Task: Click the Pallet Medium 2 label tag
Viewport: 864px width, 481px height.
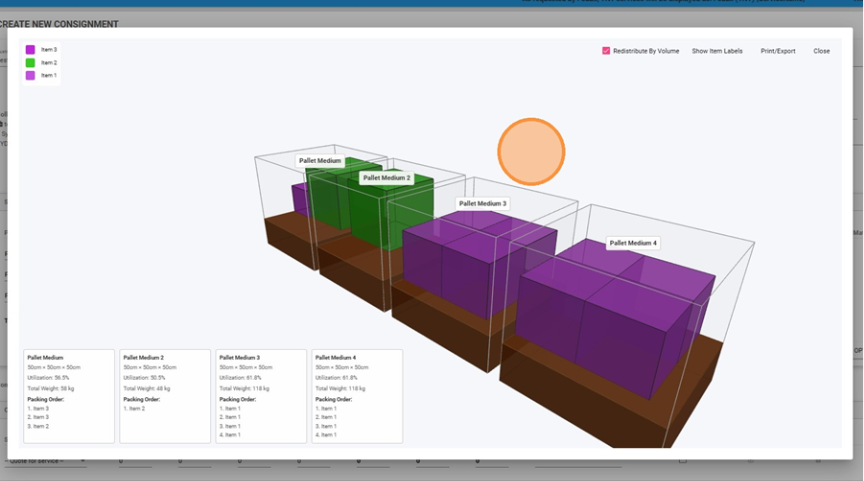Action: pyautogui.click(x=386, y=178)
